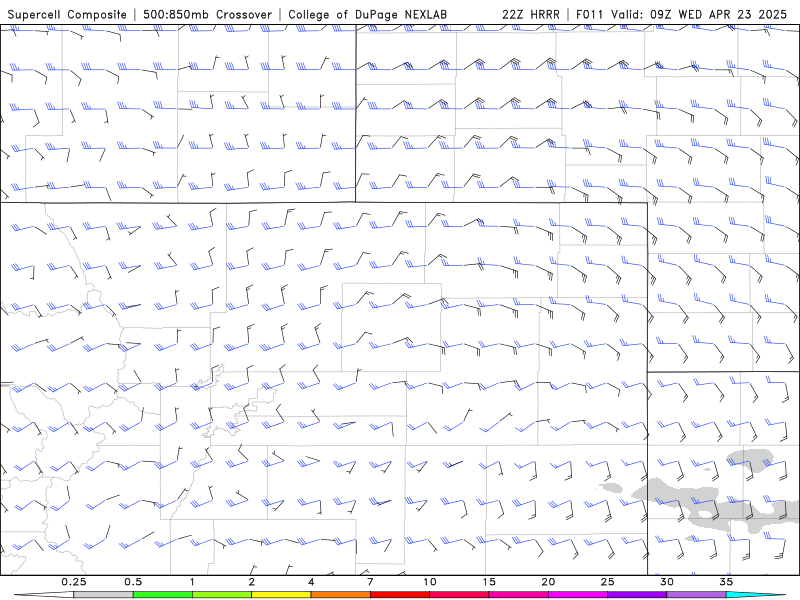
Task: Click the "1" legend value
Action: pyautogui.click(x=192, y=582)
